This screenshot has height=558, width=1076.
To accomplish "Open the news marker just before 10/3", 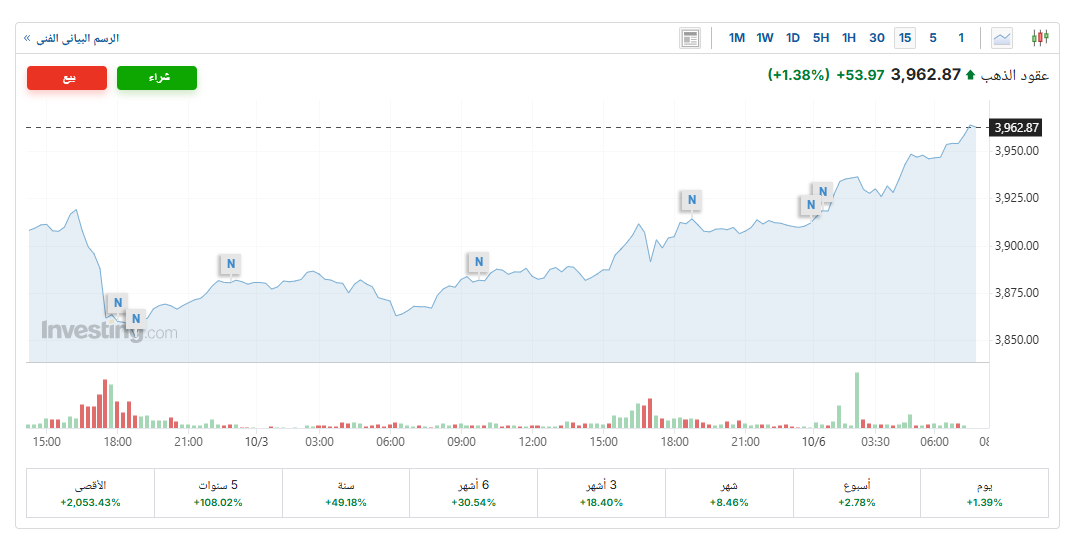I will (230, 264).
